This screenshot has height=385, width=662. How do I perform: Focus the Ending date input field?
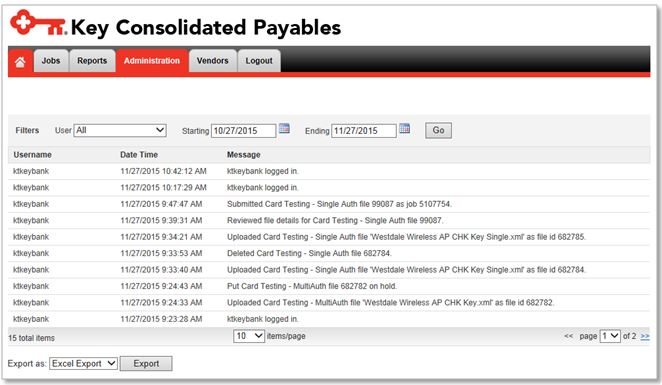coord(364,131)
